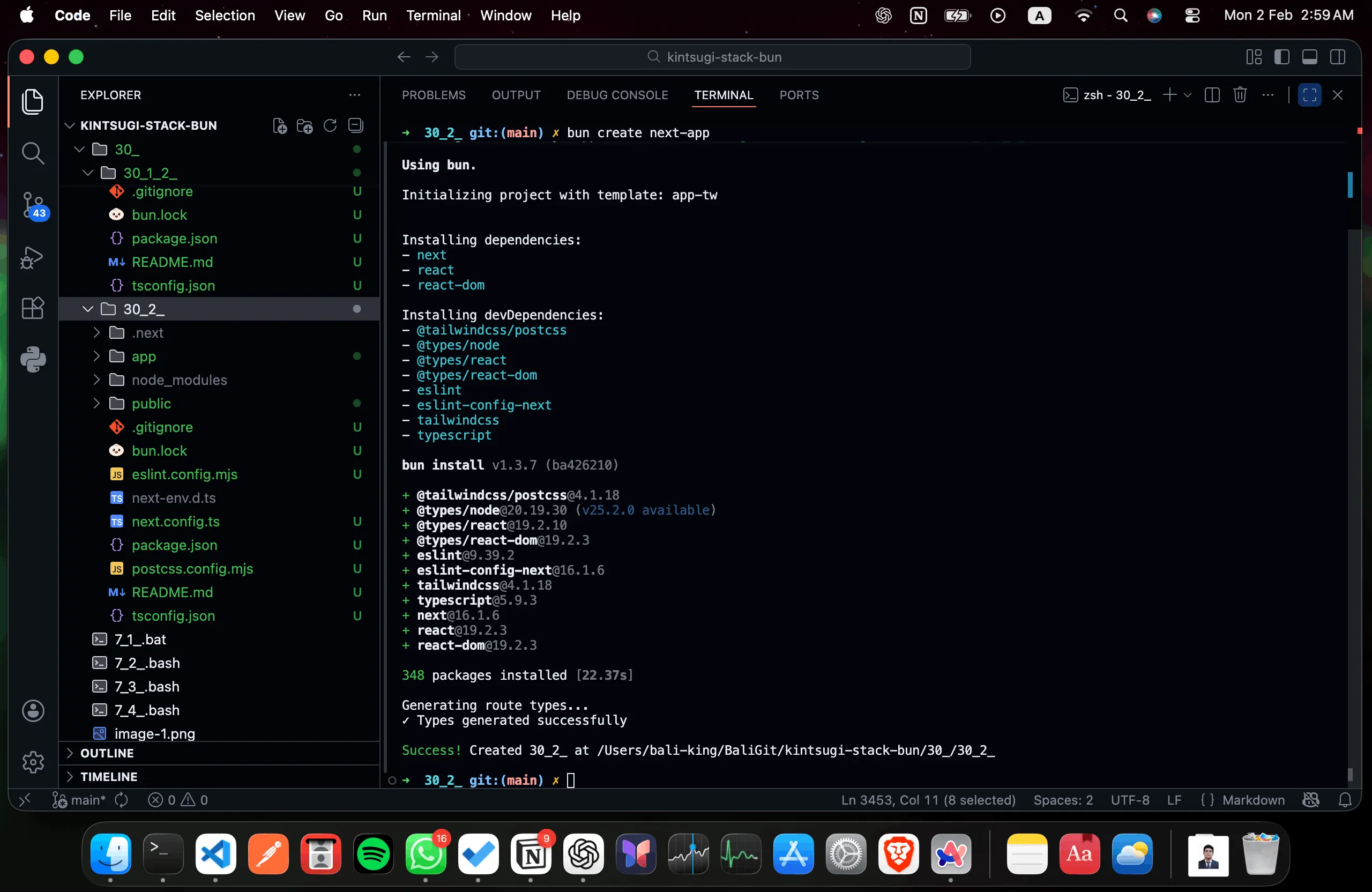Image resolution: width=1372 pixels, height=892 pixels.
Task: Click the New File icon in Explorer
Action: [280, 125]
